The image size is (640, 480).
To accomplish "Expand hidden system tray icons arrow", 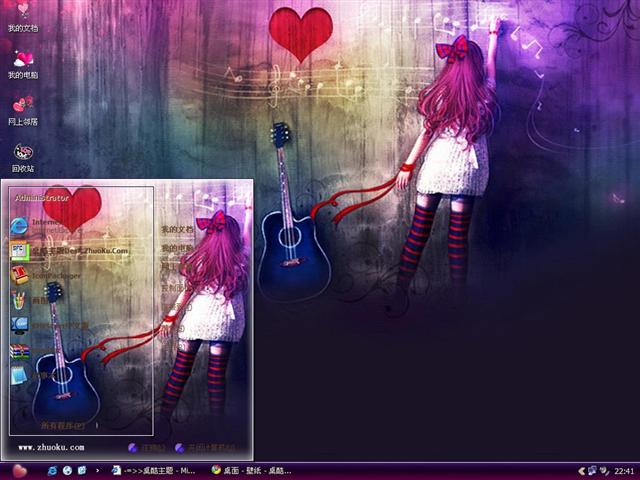I will (582, 471).
